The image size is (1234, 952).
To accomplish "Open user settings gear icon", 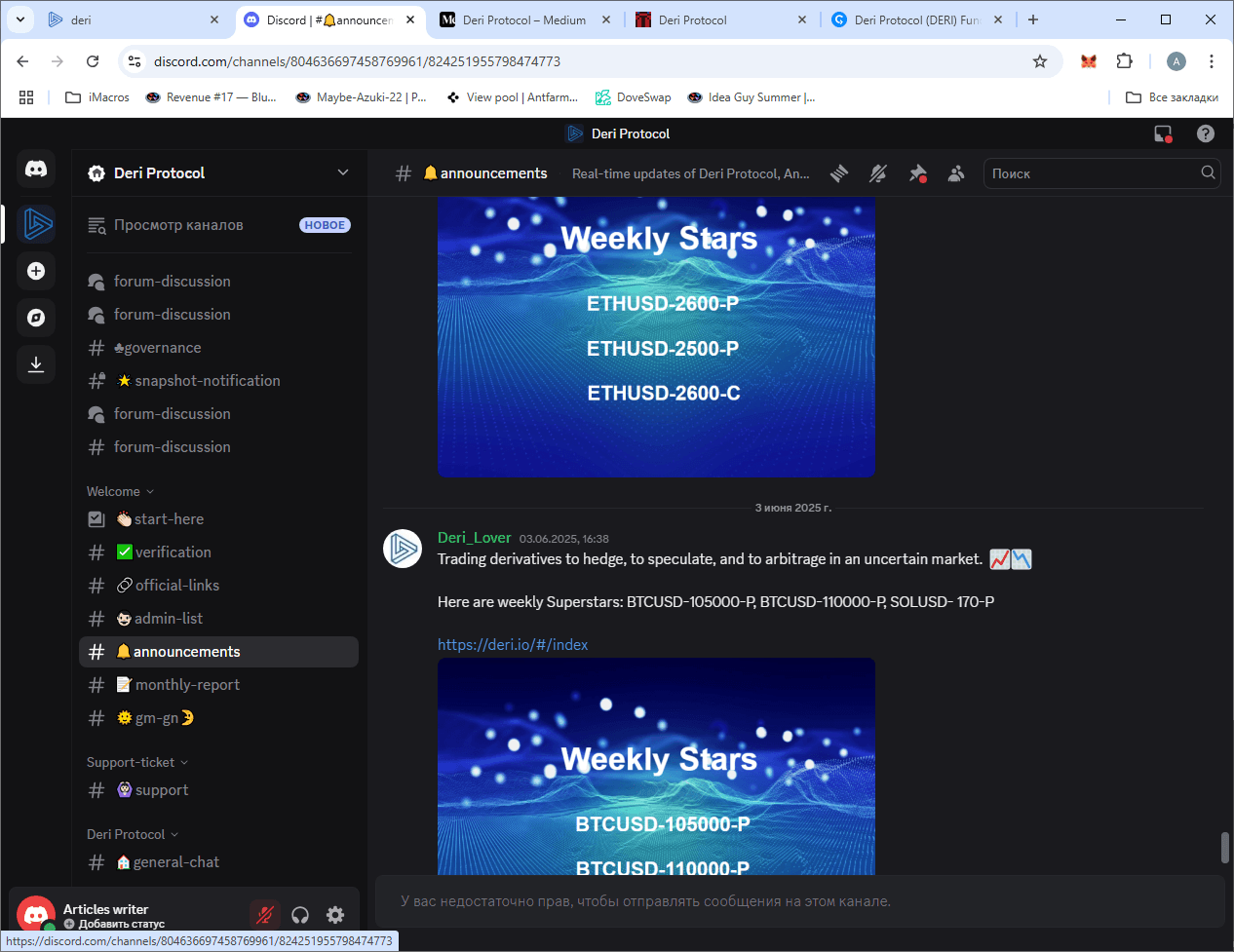I will [x=335, y=914].
